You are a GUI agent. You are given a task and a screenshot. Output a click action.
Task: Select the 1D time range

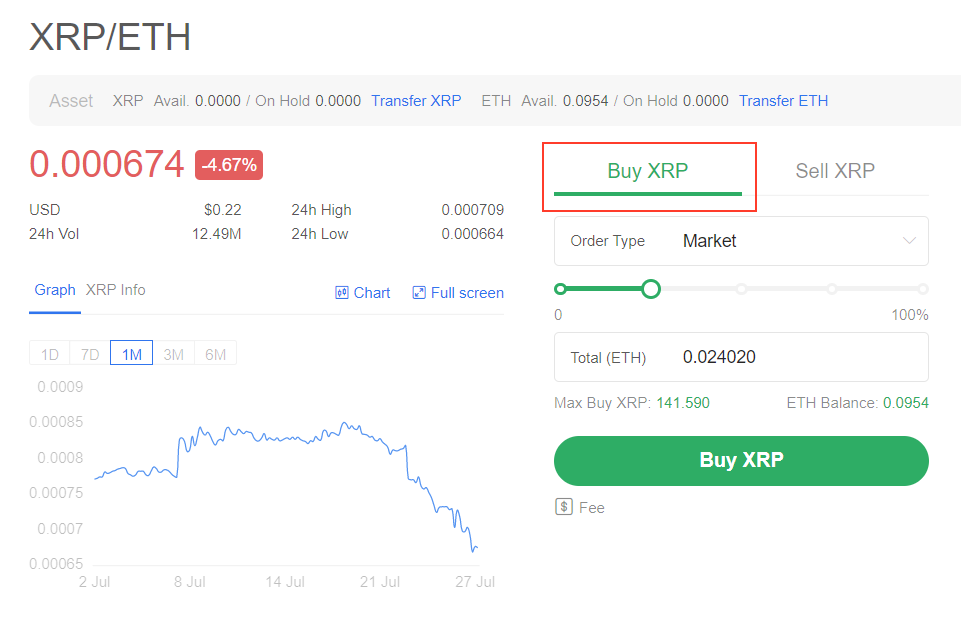(50, 354)
